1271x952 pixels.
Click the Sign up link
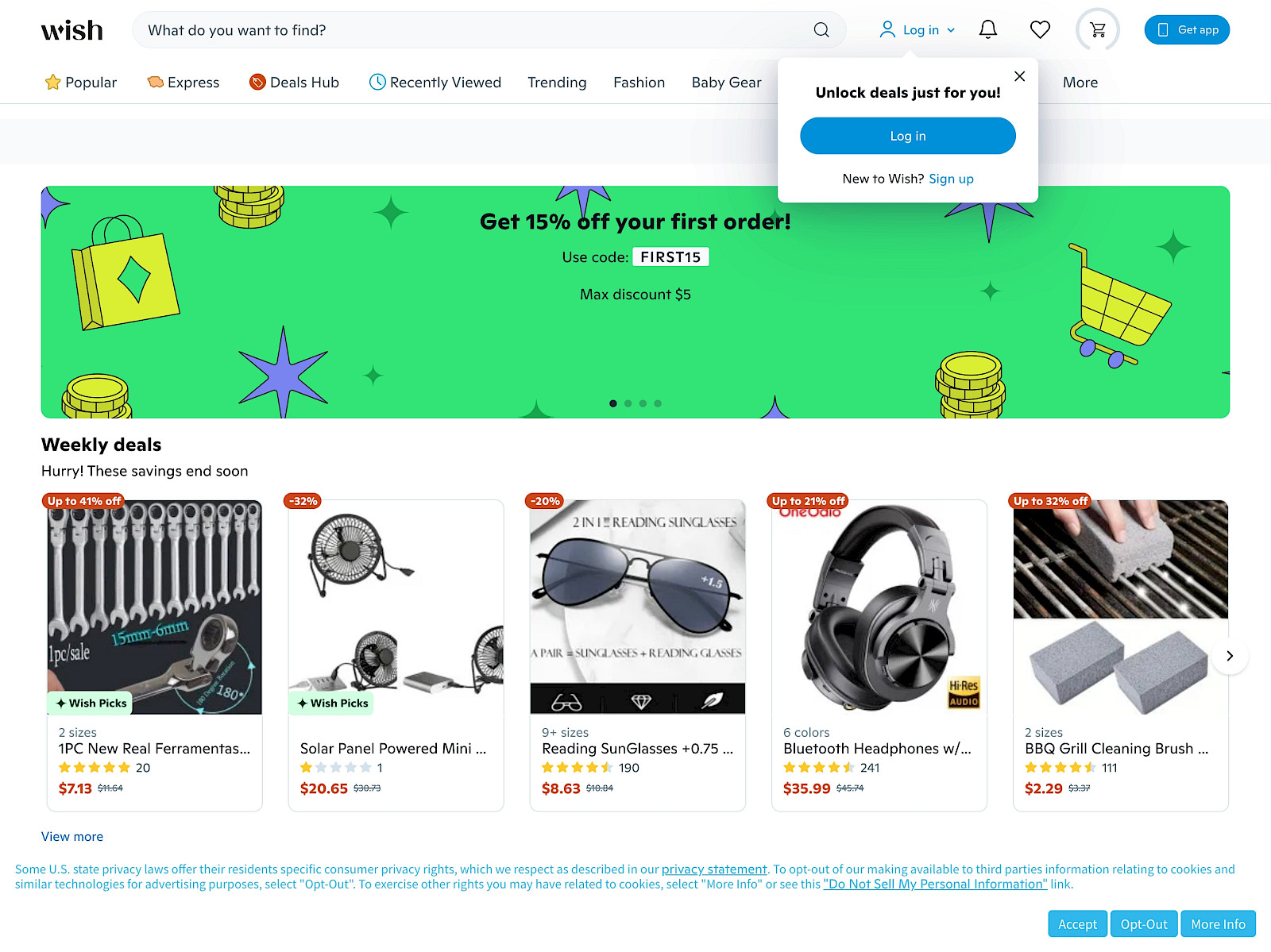click(x=951, y=179)
